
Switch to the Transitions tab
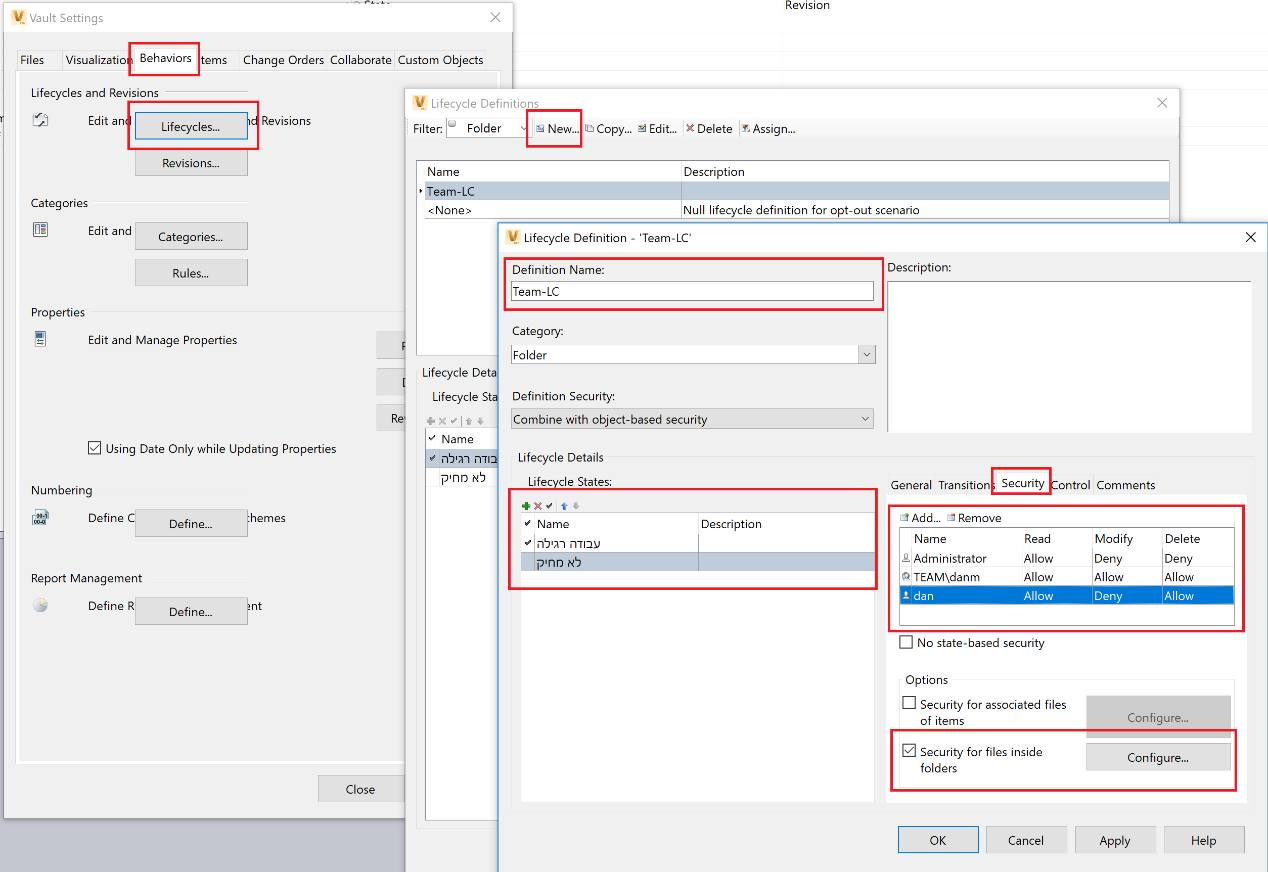964,485
